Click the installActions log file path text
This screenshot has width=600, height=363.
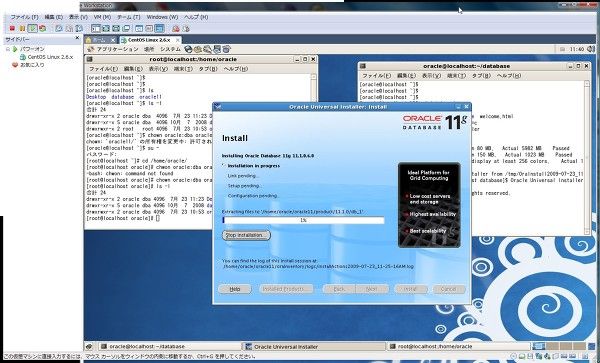click(x=318, y=266)
